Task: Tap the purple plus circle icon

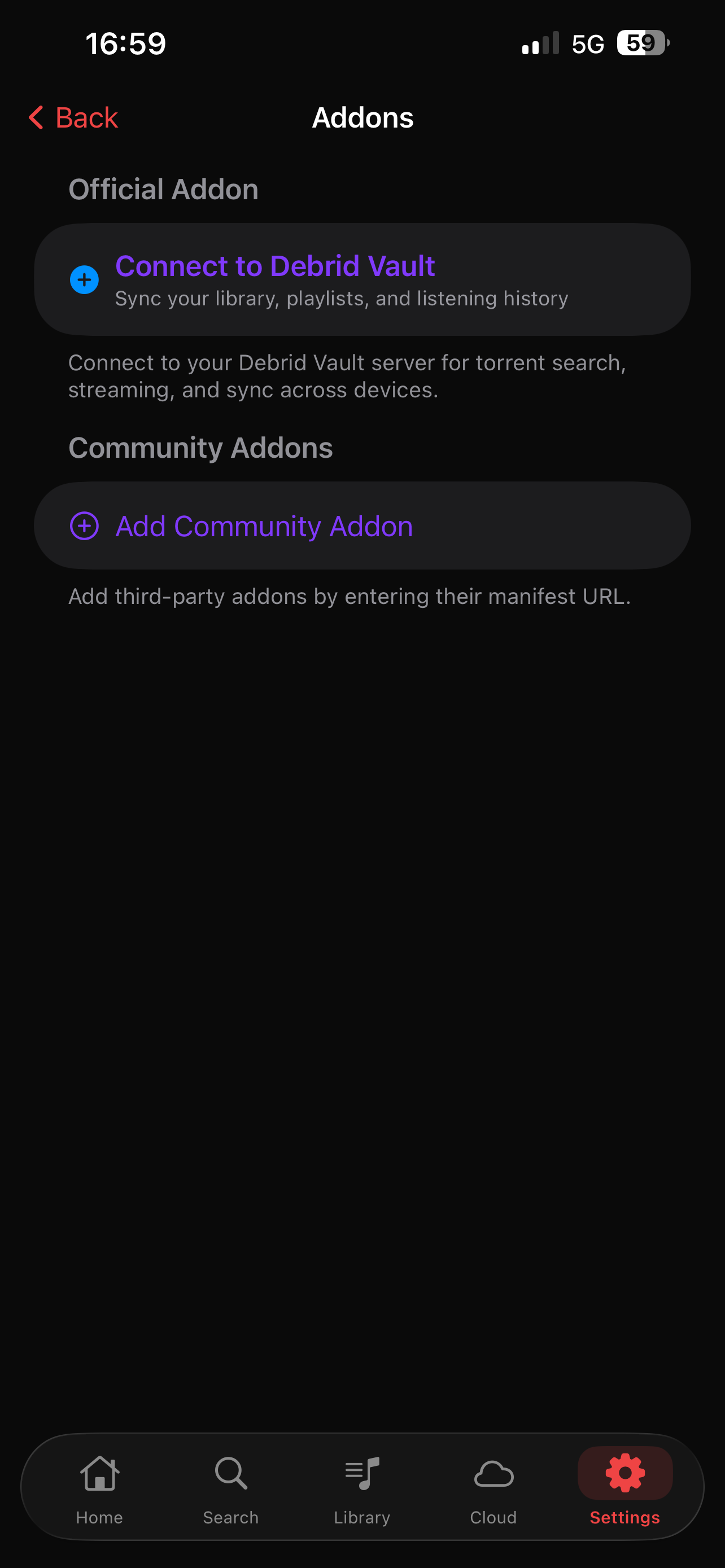Action: click(x=84, y=526)
